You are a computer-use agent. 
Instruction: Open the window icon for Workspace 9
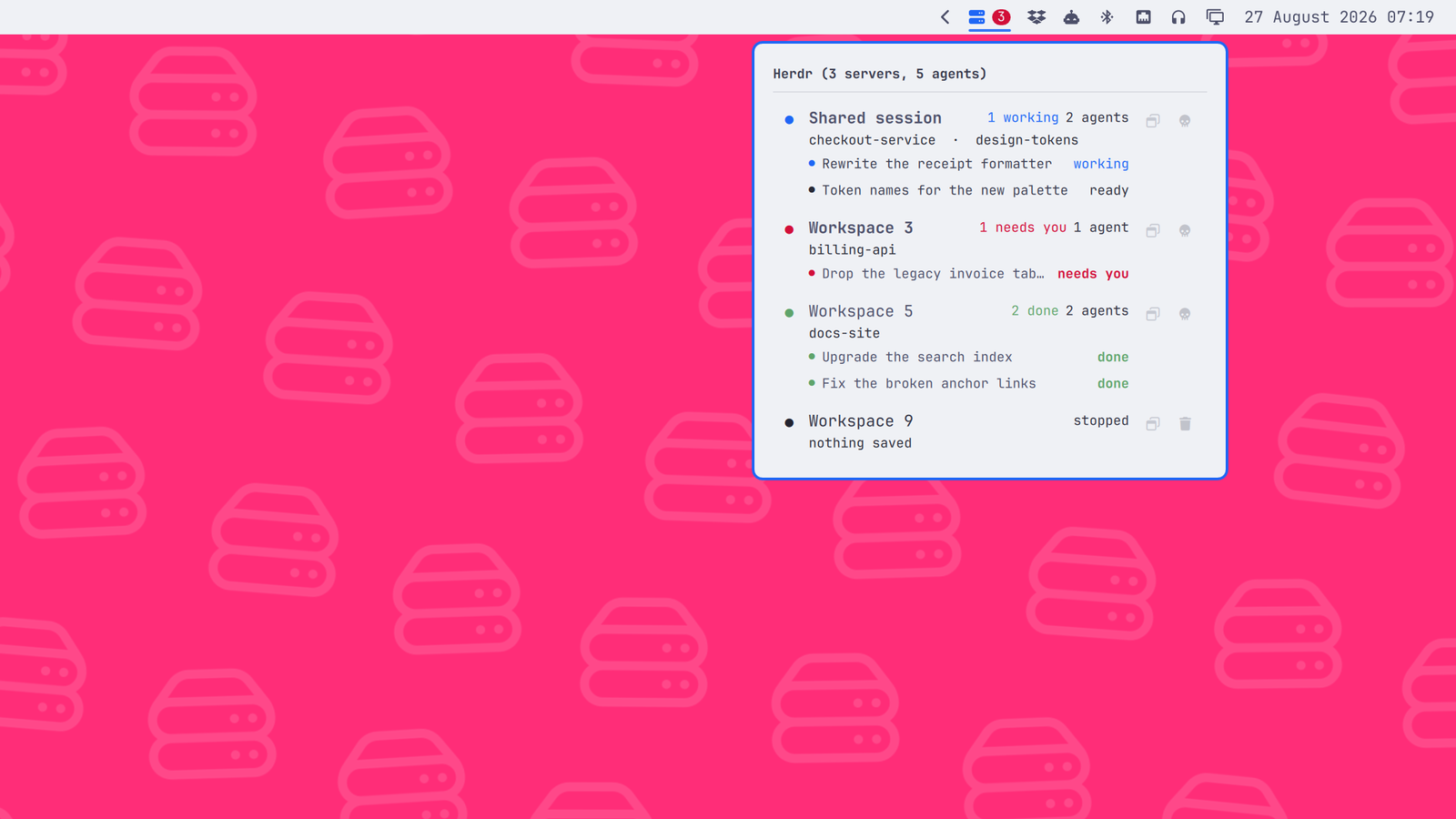tap(1152, 424)
